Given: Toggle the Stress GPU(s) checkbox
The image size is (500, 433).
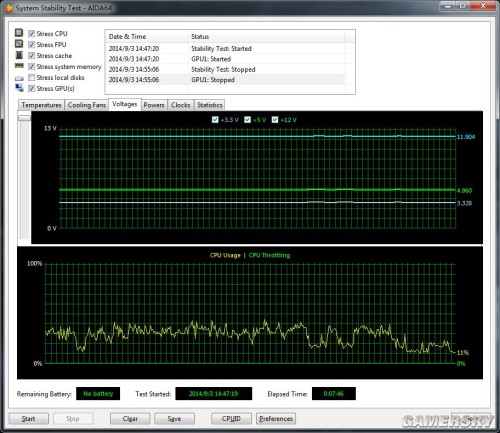Looking at the screenshot, I should [31, 88].
